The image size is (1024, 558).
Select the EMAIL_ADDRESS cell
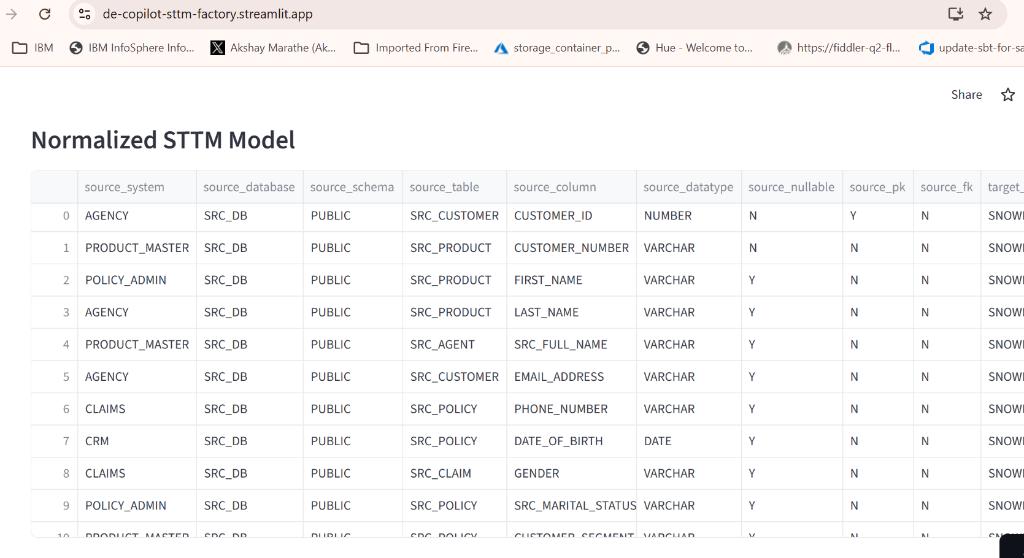click(x=571, y=376)
